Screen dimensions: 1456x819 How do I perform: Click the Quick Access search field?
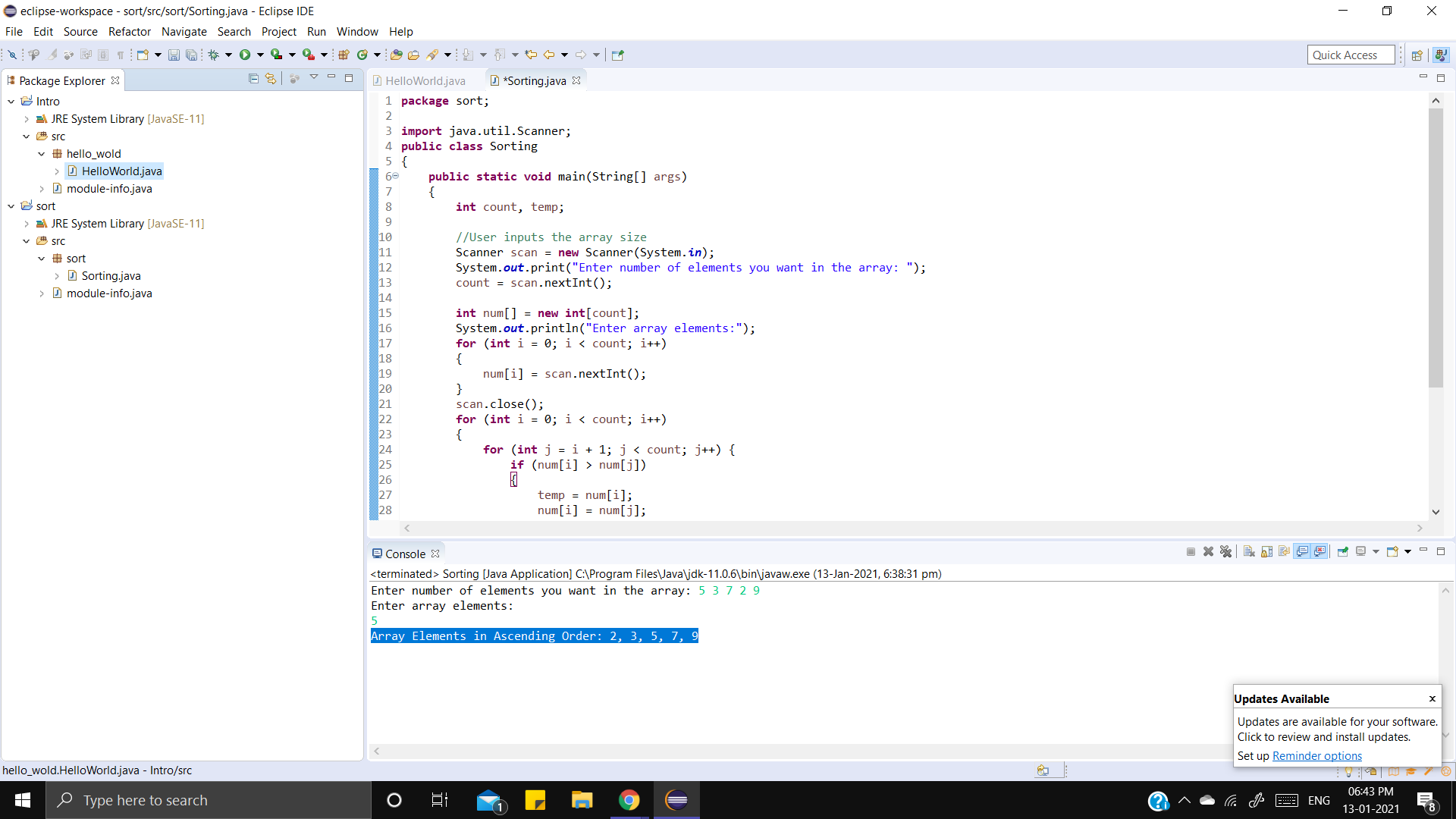coord(1351,55)
